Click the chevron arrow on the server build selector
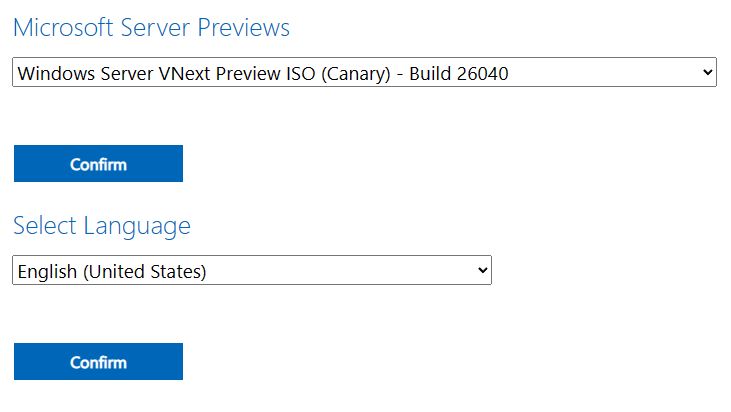This screenshot has height=412, width=731. pos(707,72)
